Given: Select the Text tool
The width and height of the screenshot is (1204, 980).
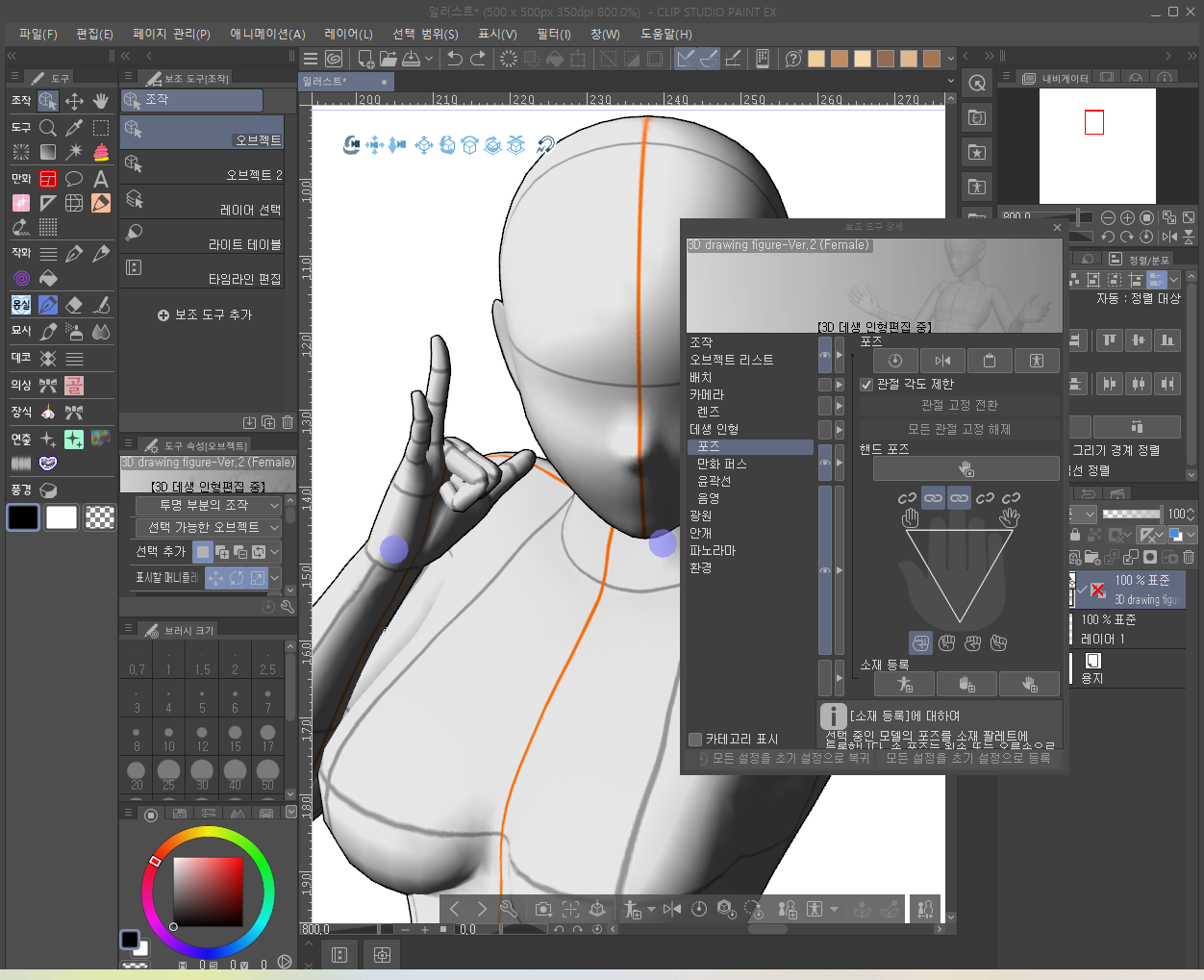Looking at the screenshot, I should (101, 178).
